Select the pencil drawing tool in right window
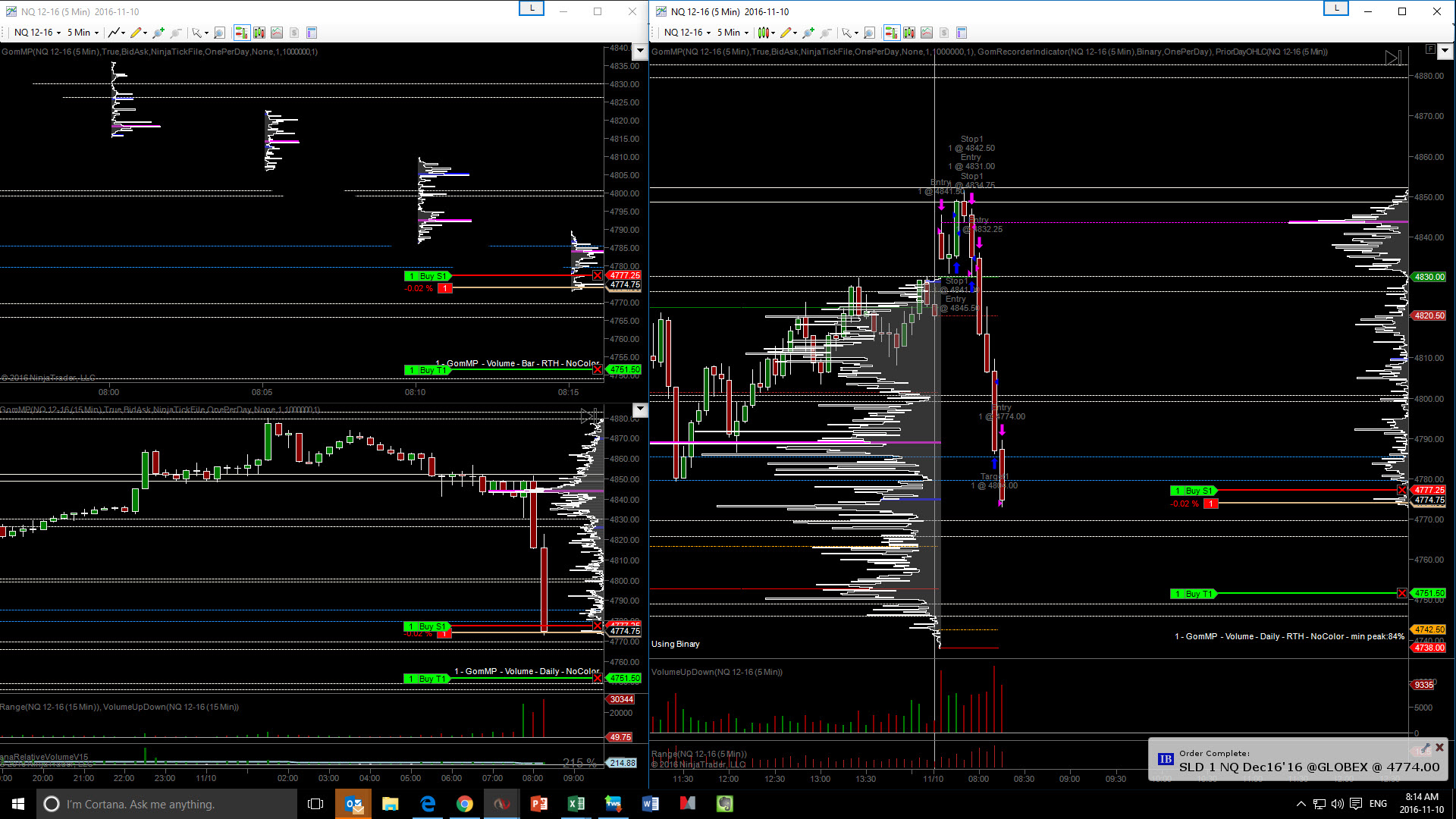Viewport: 1456px width, 819px height. click(x=786, y=33)
